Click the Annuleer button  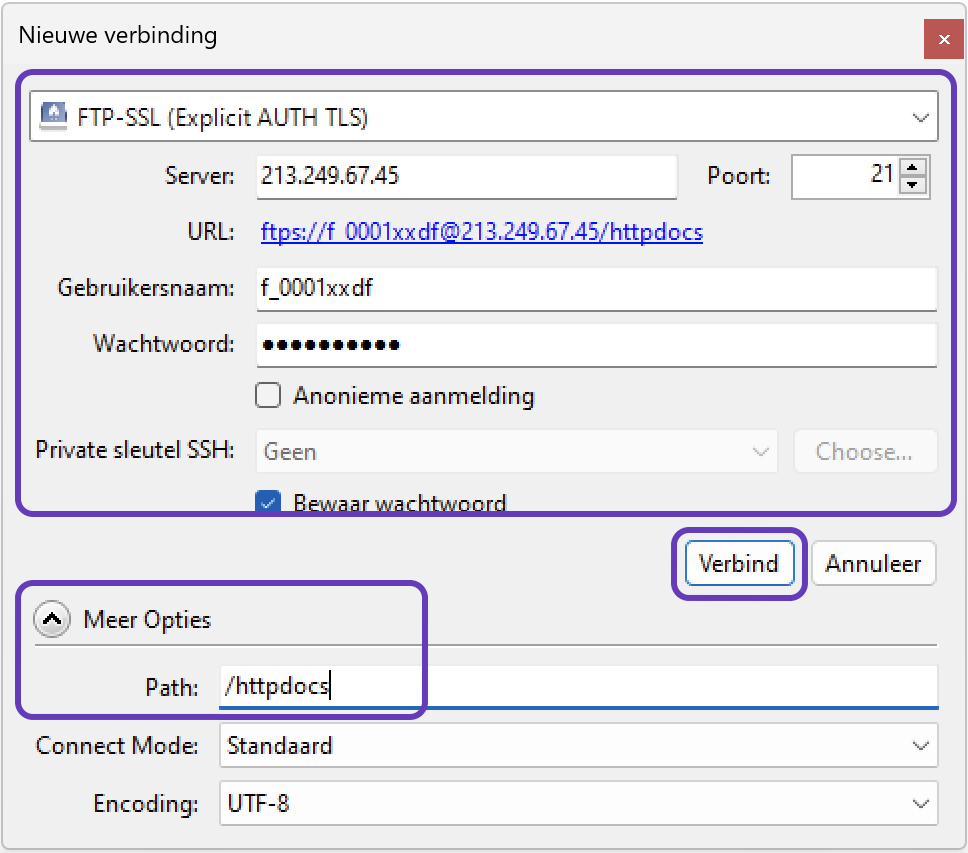tap(873, 563)
